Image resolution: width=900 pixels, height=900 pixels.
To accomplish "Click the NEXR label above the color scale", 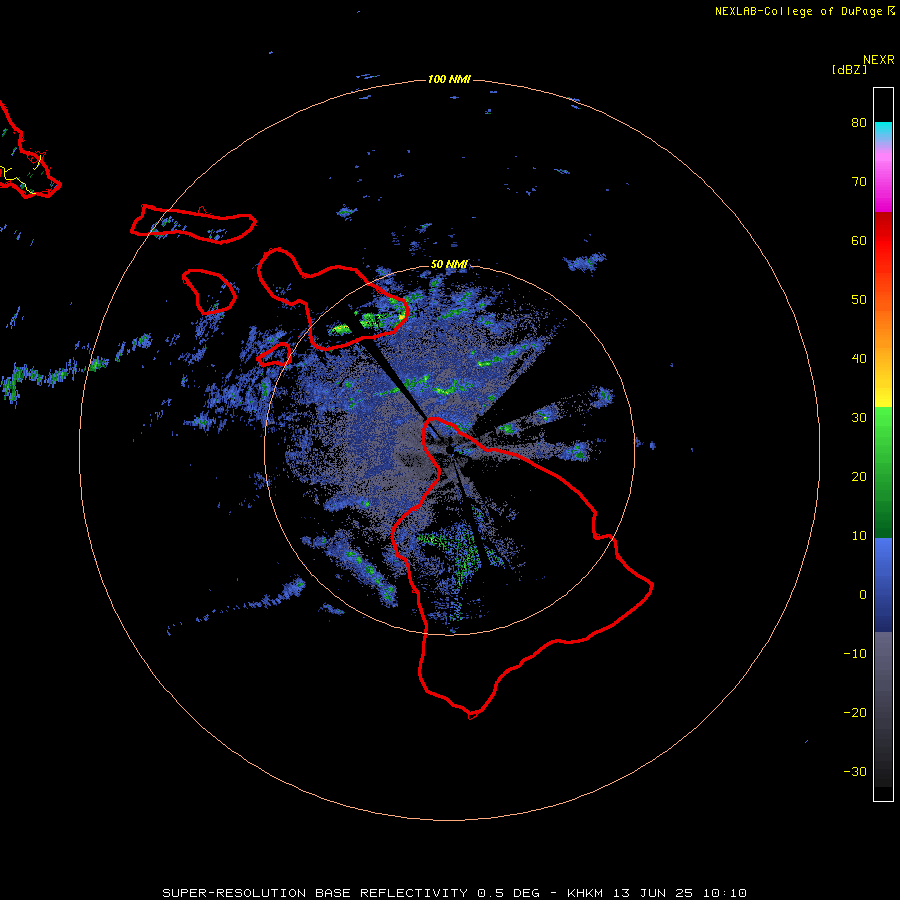I will (878, 60).
